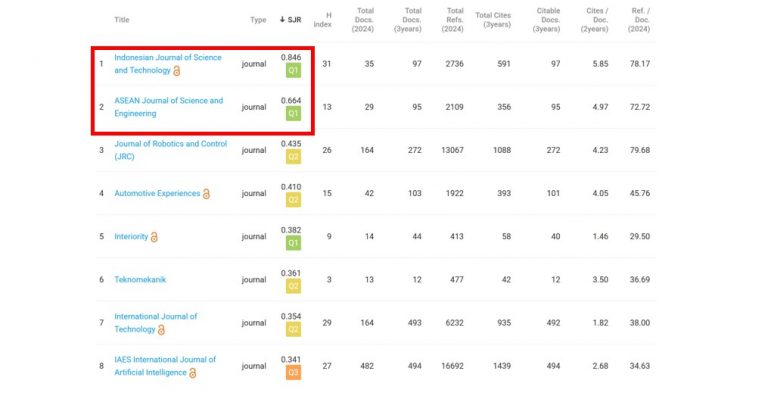
Task: Select ref per doc value 34.63
Action: (x=640, y=366)
